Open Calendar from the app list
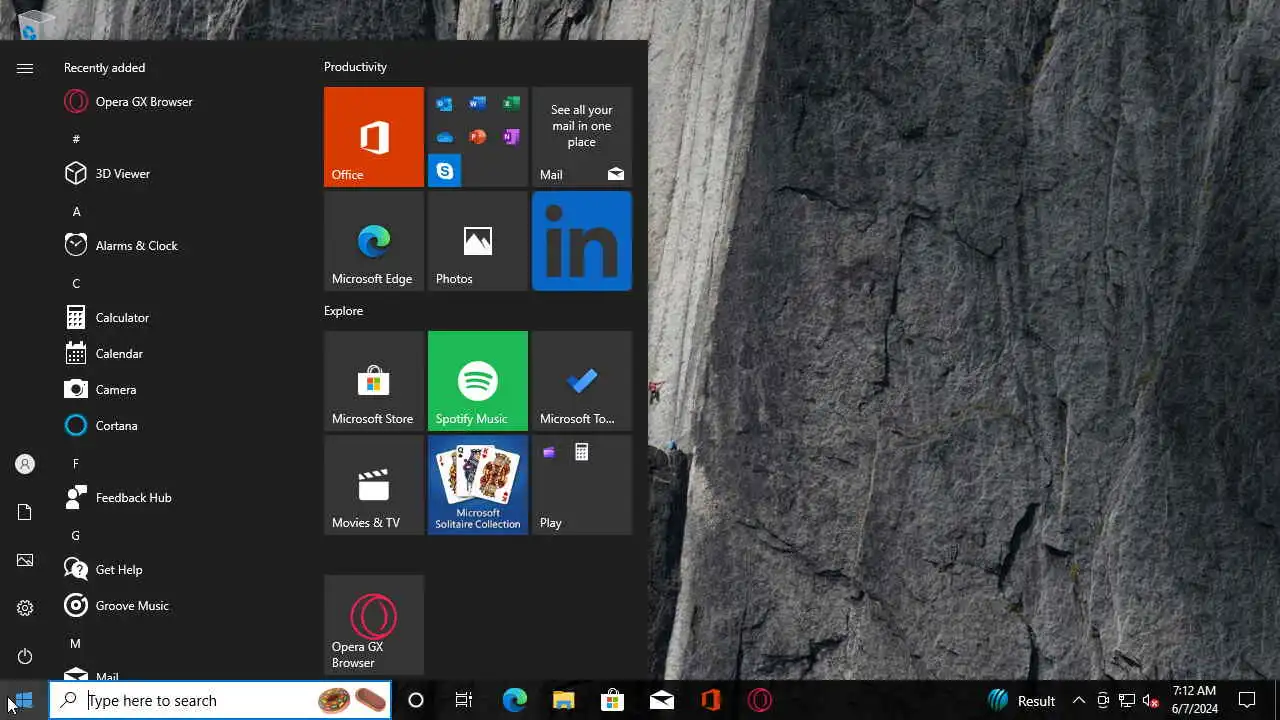The image size is (1280, 720). point(180,354)
